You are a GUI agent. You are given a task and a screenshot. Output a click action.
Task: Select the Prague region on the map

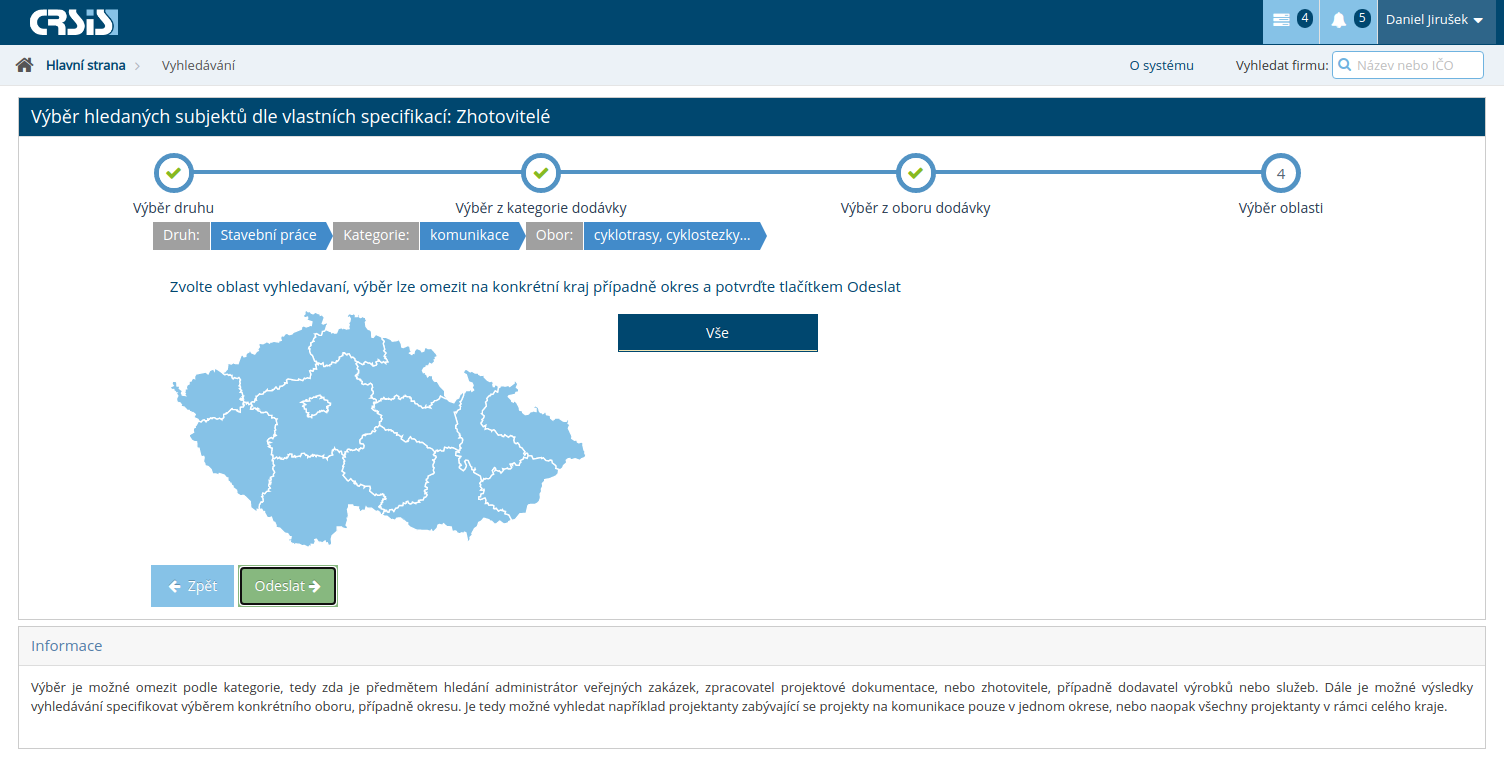click(316, 406)
